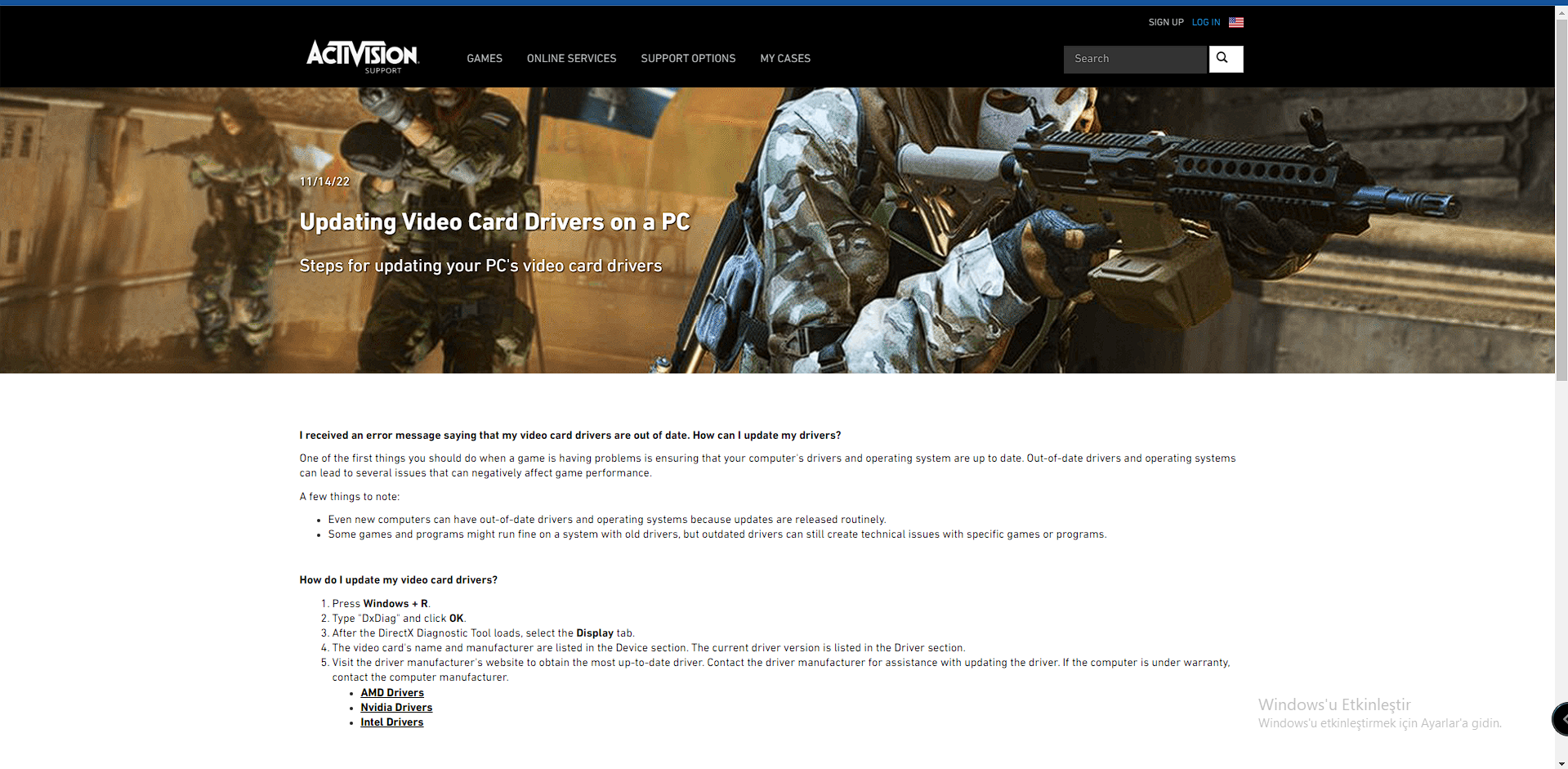
Task: Open the Support Options menu
Action: click(688, 59)
